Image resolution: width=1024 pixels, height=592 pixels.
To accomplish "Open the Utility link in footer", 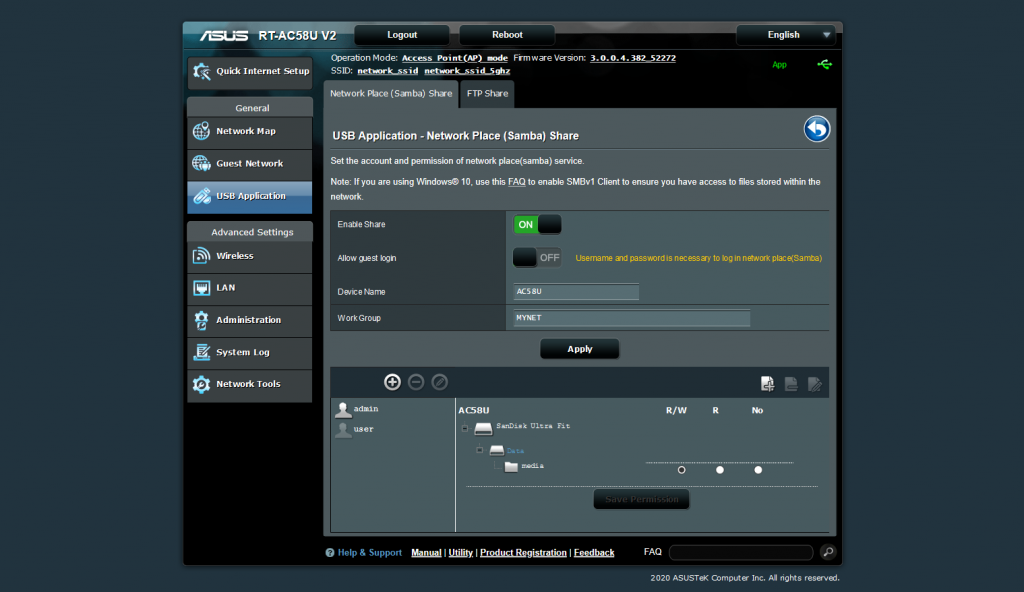I will pos(460,553).
